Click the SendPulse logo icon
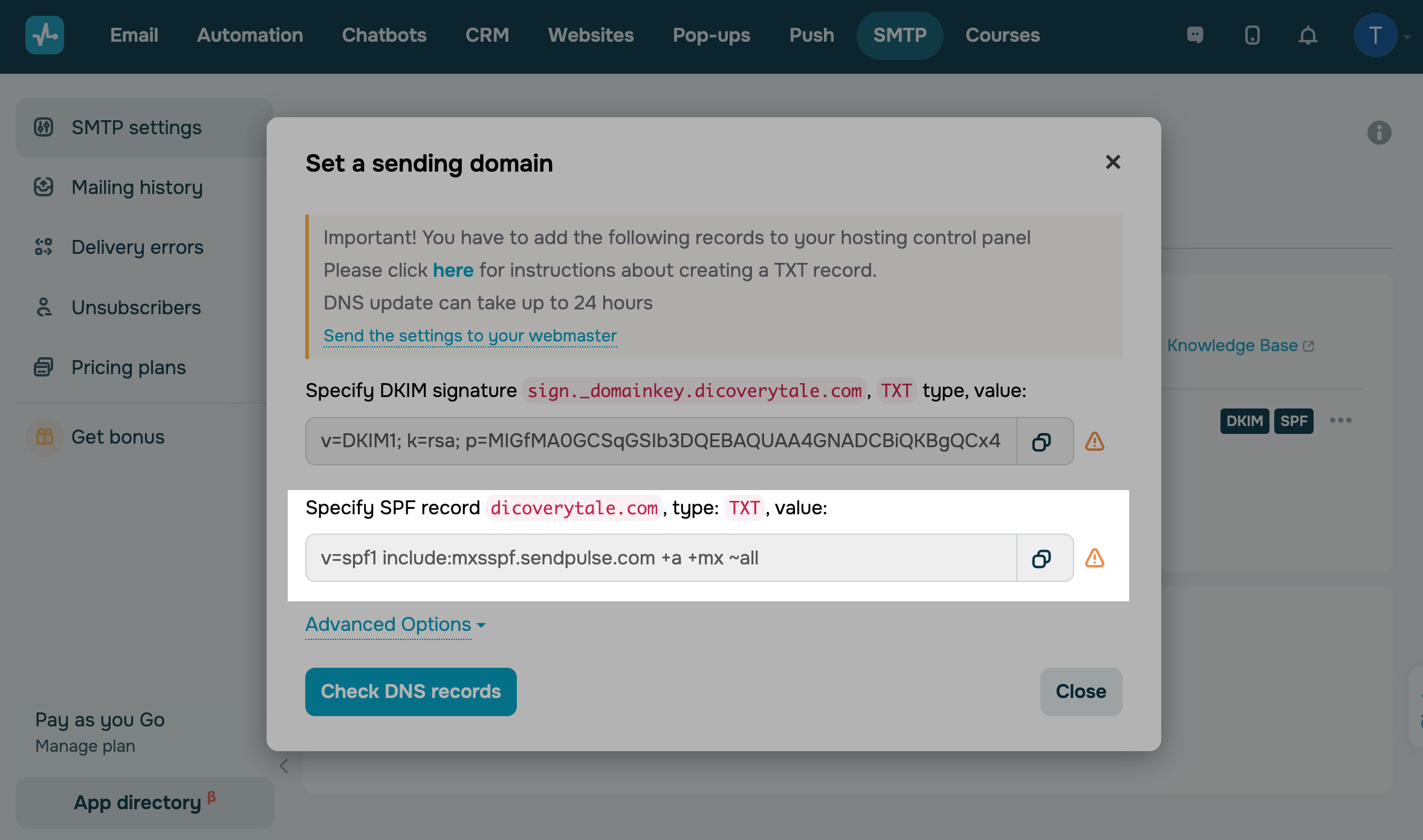This screenshot has width=1423, height=840. click(45, 35)
